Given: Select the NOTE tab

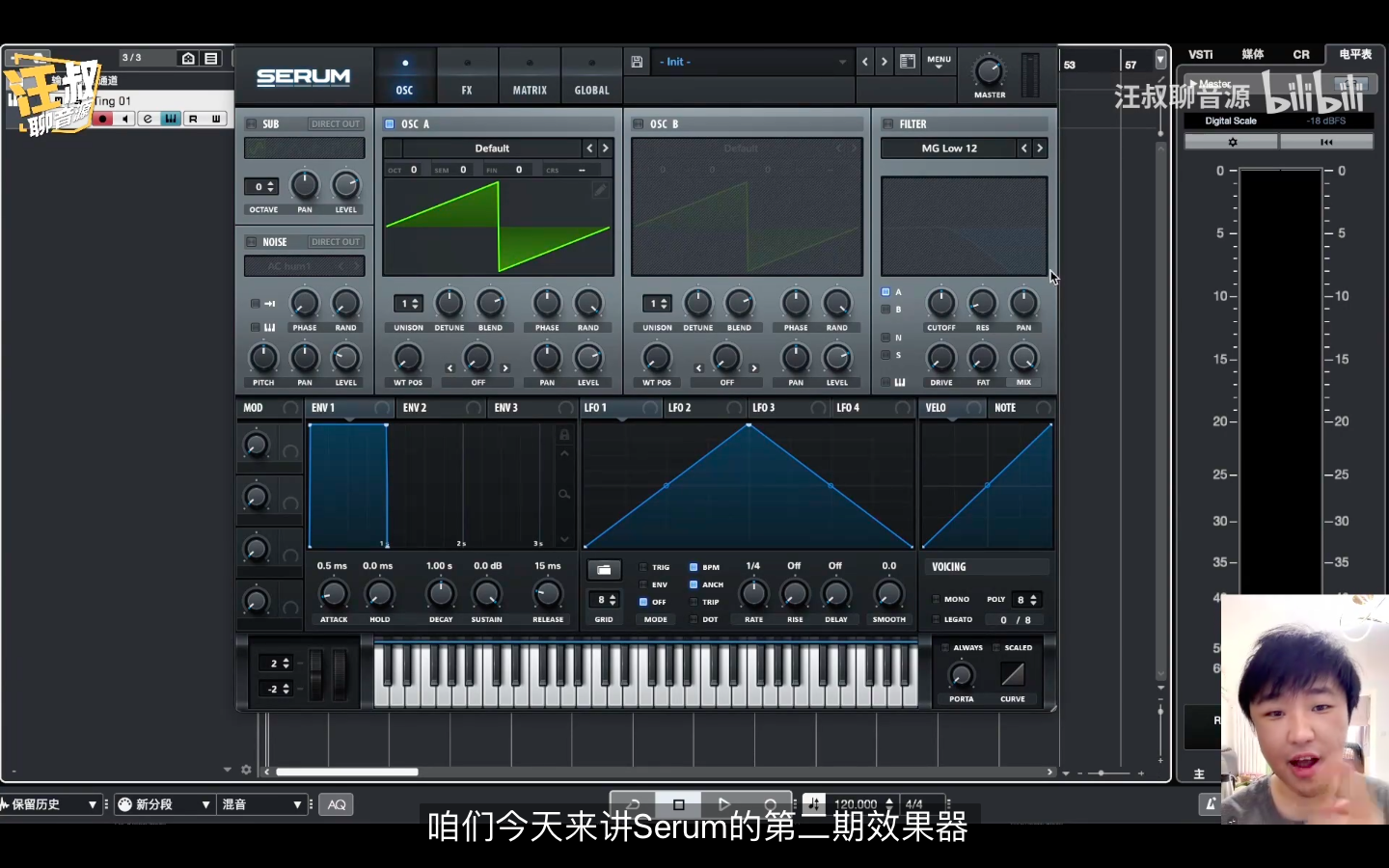Looking at the screenshot, I should (x=1022, y=408).
